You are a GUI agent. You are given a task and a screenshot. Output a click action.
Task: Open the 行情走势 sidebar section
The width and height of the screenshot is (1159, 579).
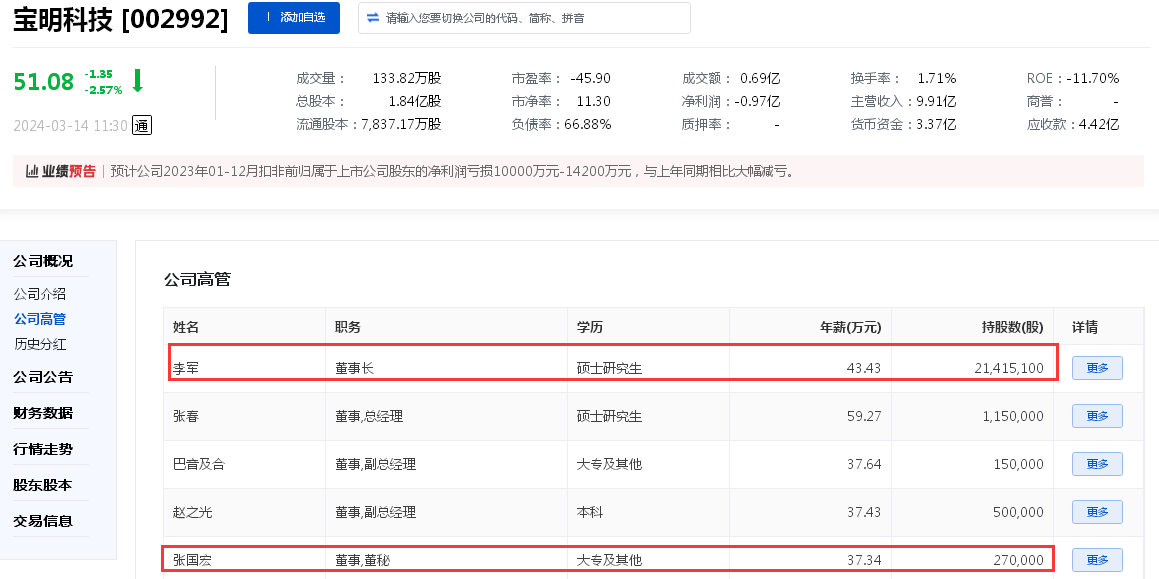tap(43, 450)
